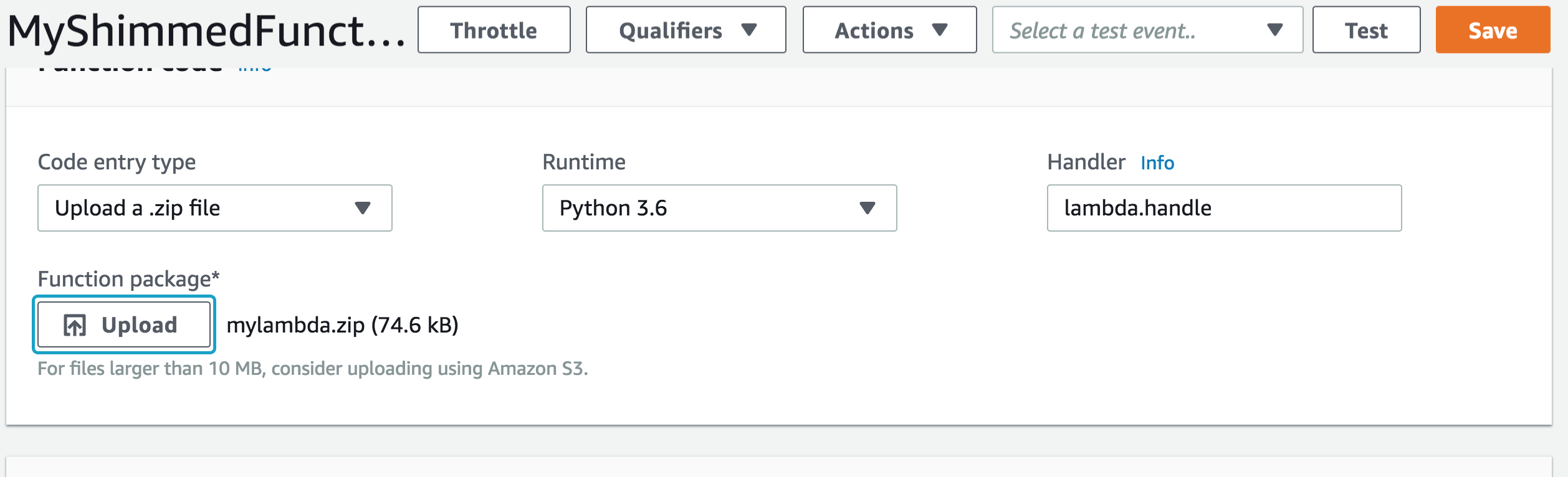Save the function changes
The height and width of the screenshot is (477, 1568).
(x=1493, y=30)
